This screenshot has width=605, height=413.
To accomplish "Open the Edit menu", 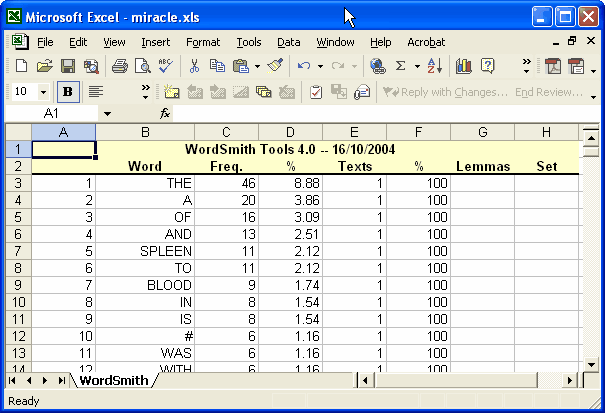I will pyautogui.click(x=78, y=42).
